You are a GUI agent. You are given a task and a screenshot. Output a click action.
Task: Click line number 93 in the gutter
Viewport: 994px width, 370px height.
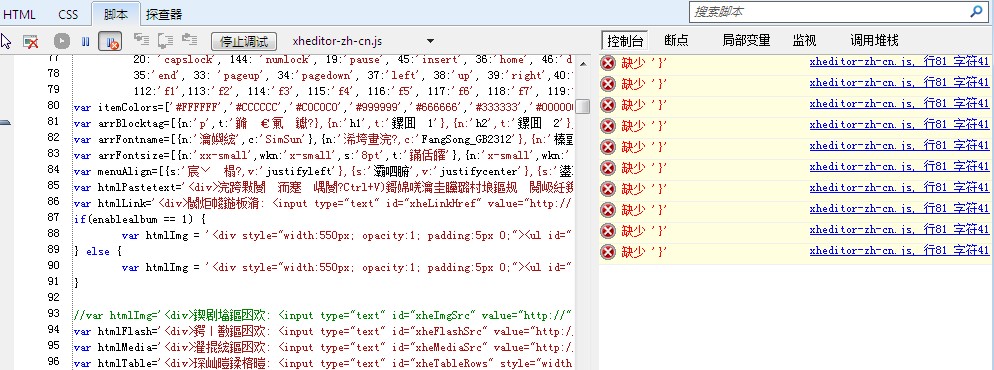(53, 314)
